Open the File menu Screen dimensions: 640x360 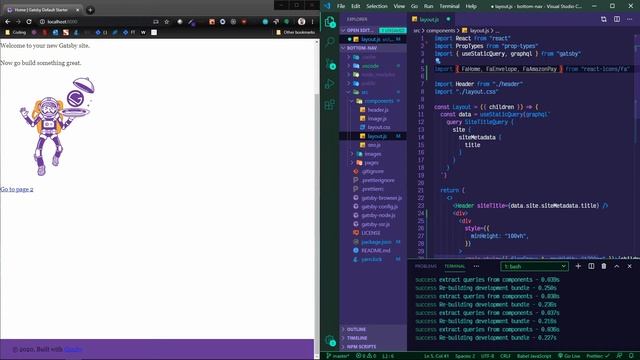point(341,6)
